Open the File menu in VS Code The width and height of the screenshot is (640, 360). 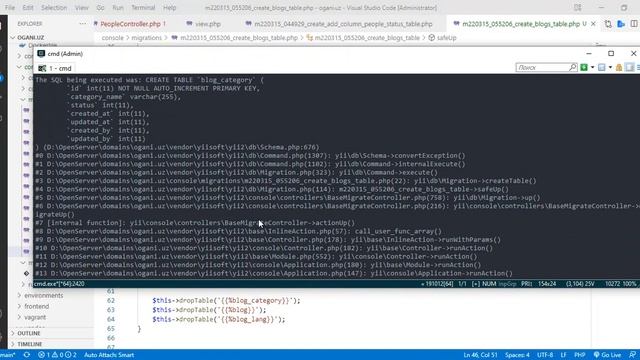coord(10,8)
